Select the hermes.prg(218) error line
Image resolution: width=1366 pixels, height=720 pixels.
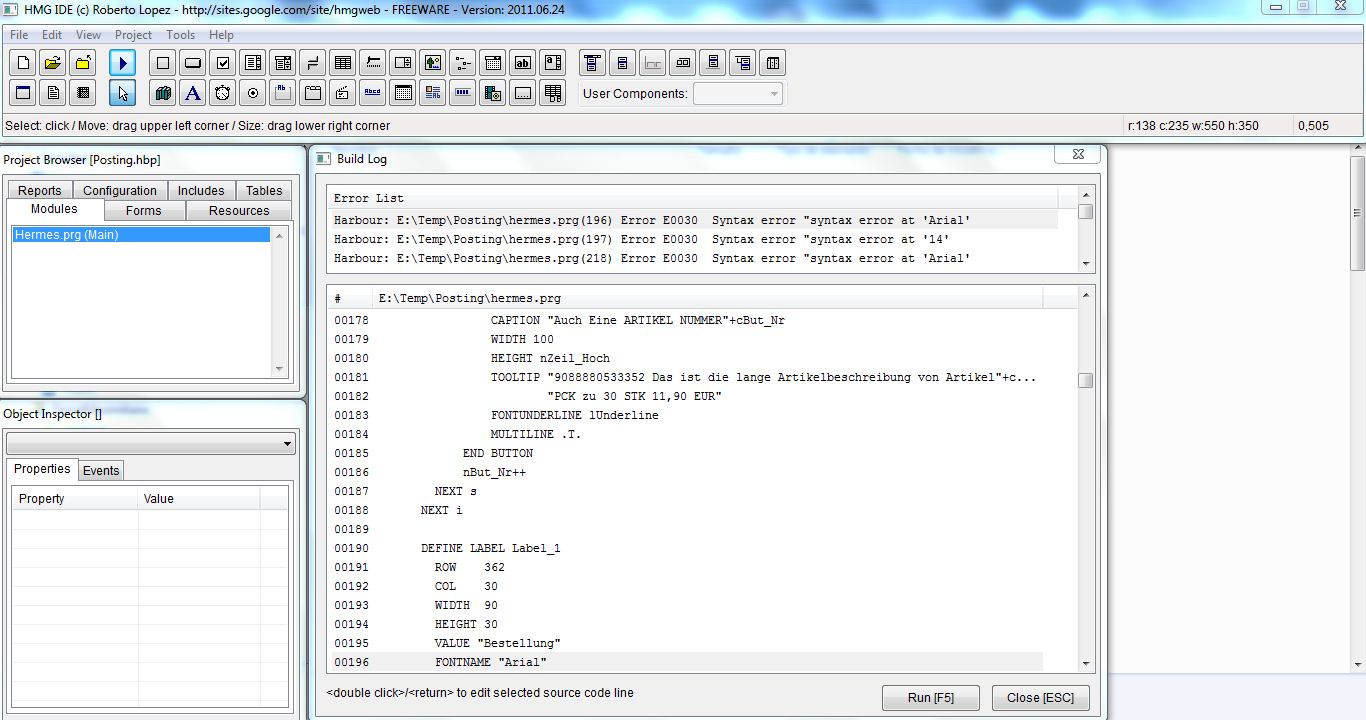click(695, 258)
